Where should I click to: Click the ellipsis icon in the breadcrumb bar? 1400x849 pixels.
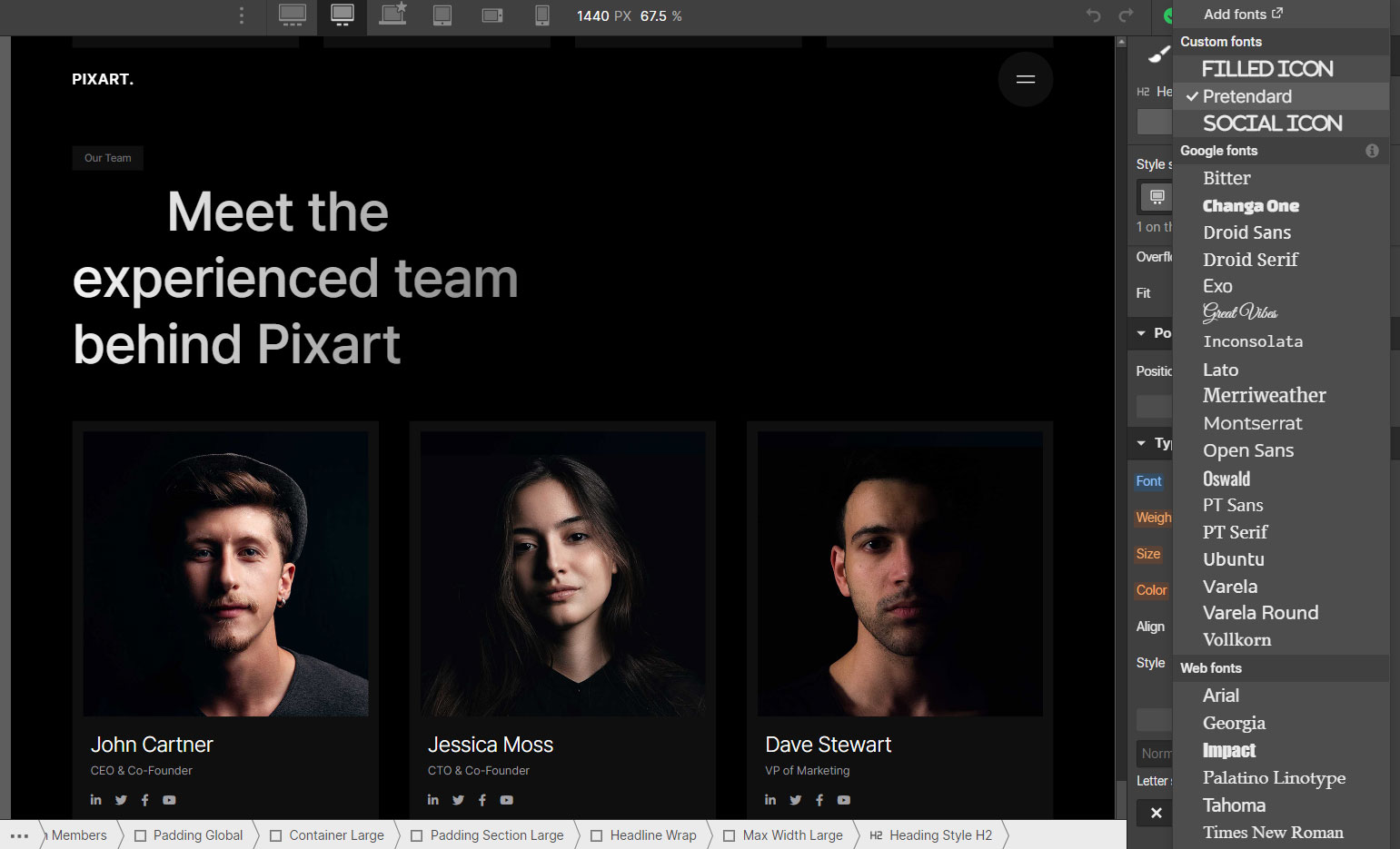pyautogui.click(x=19, y=835)
